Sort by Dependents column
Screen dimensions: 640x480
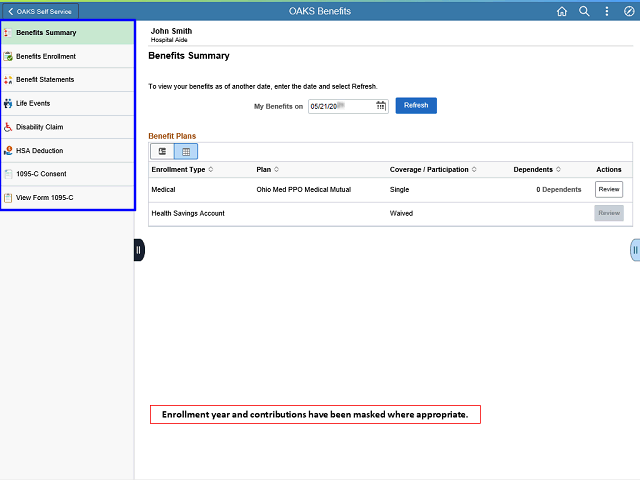[558, 169]
